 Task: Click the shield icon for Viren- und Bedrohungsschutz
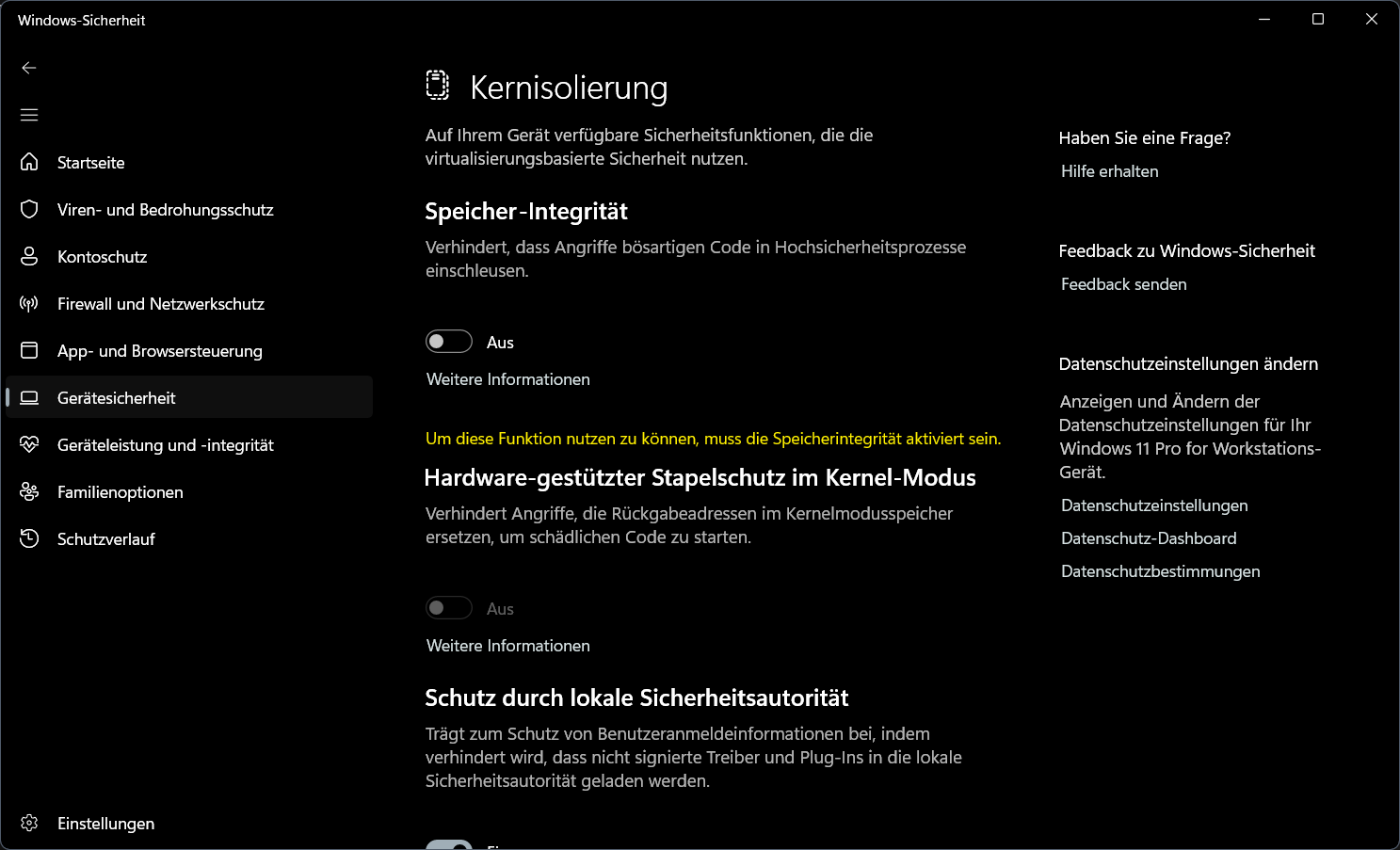click(x=29, y=209)
